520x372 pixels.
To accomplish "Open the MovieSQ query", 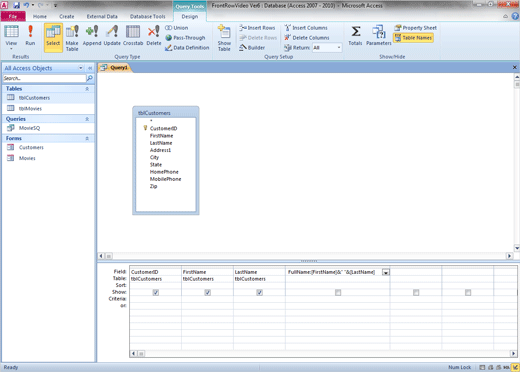I will (x=48, y=128).
